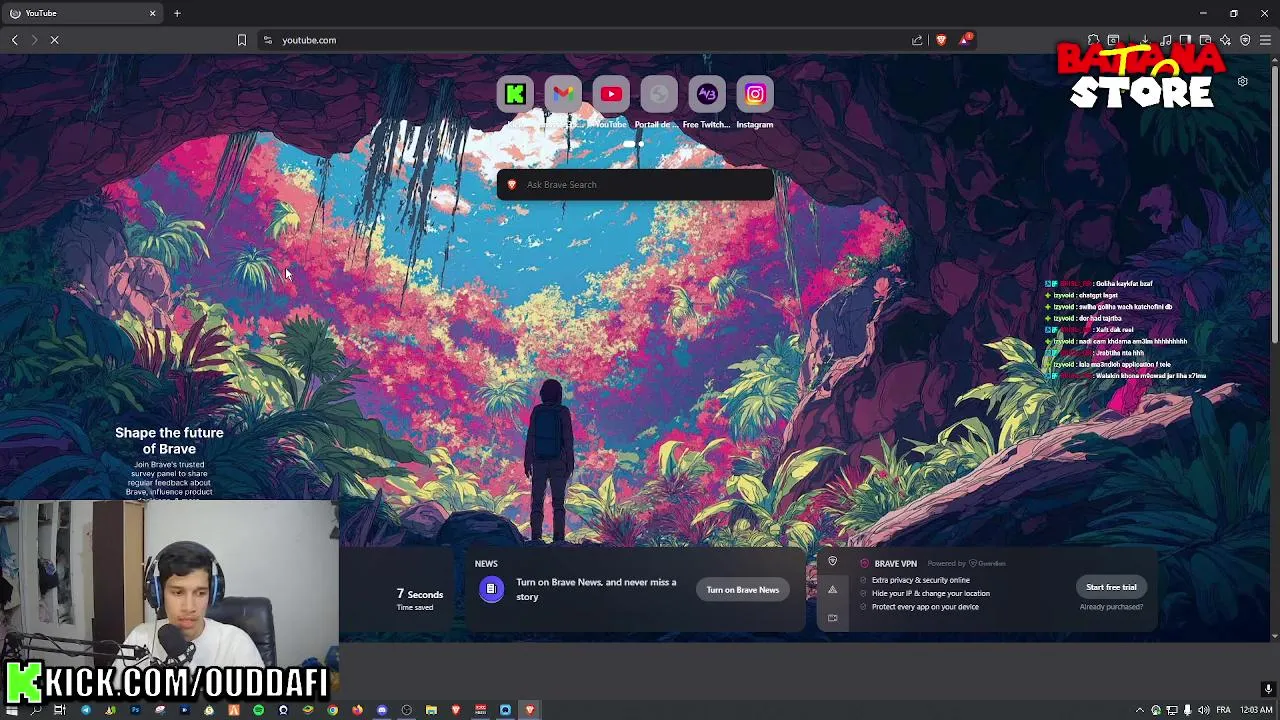This screenshot has height=720, width=1280.
Task: Show hidden system tray icons
Action: (x=1139, y=710)
